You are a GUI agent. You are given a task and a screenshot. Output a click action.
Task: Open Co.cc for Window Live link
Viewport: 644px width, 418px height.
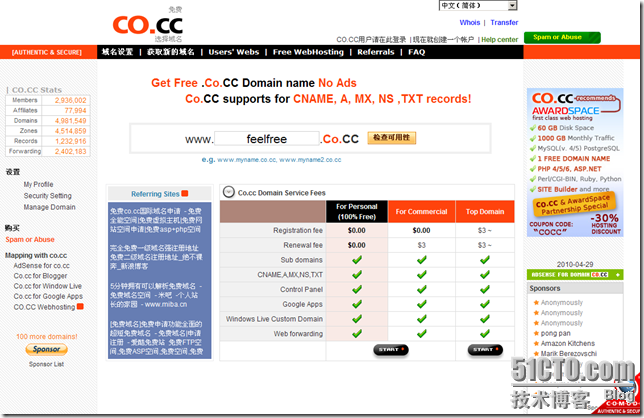(48, 286)
